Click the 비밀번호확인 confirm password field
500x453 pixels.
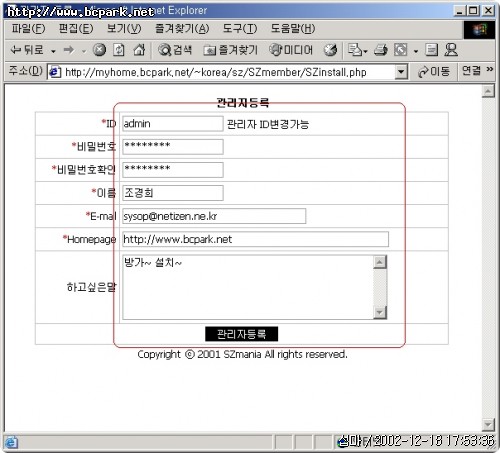pyautogui.click(x=173, y=170)
